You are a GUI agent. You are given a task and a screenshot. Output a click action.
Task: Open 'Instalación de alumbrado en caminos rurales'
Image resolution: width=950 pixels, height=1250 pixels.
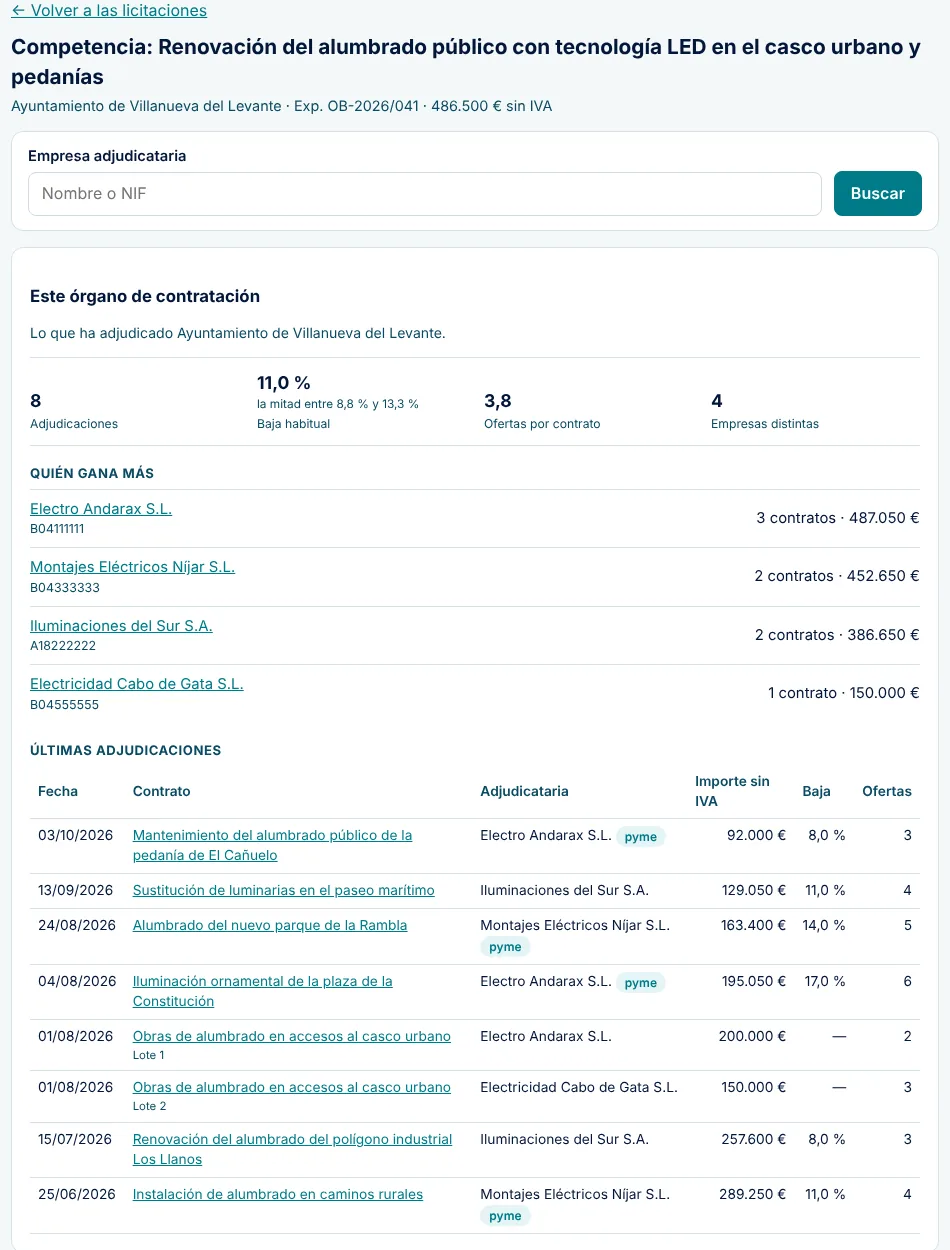click(x=278, y=1194)
